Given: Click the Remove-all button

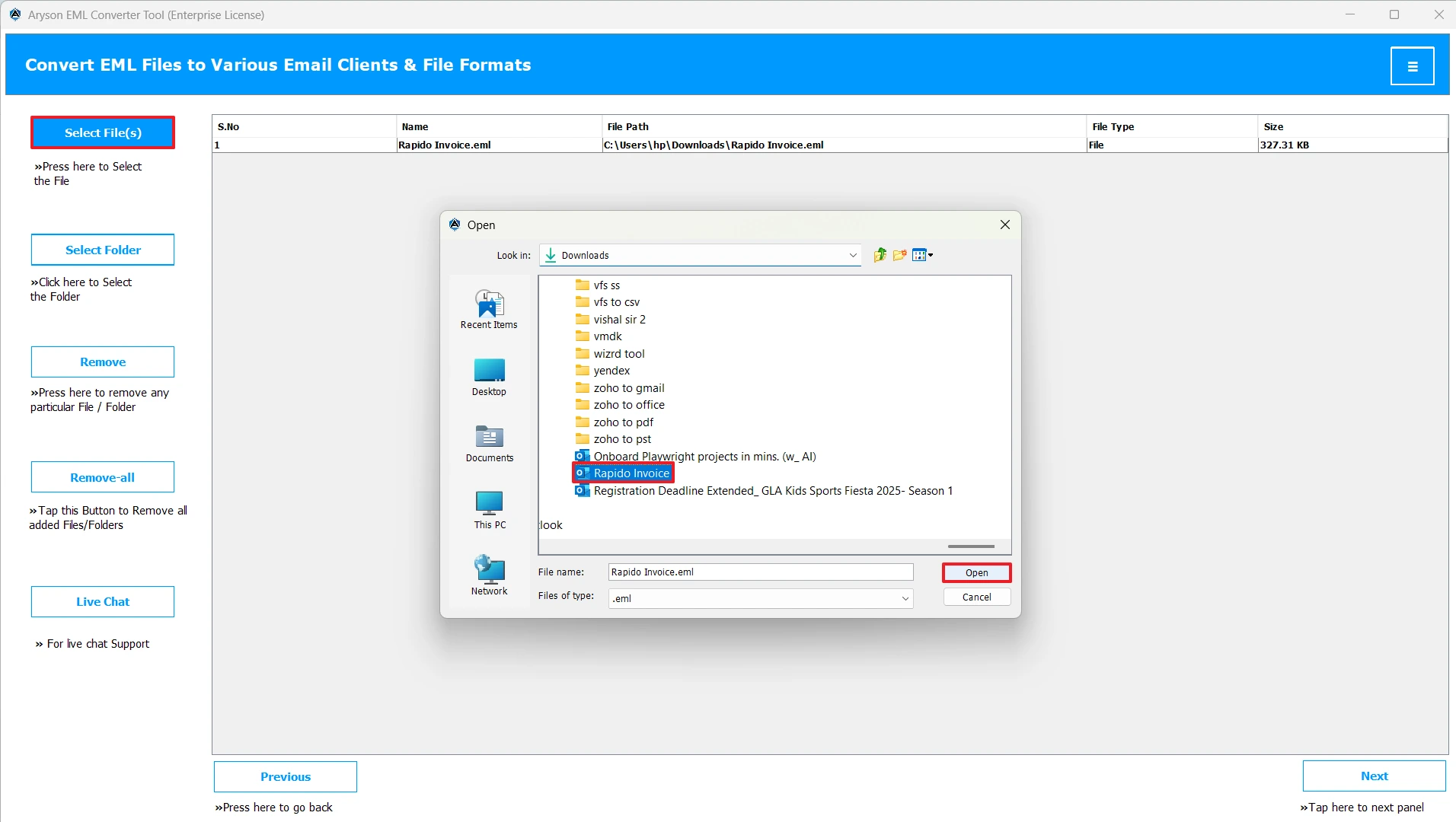Looking at the screenshot, I should click(x=103, y=477).
